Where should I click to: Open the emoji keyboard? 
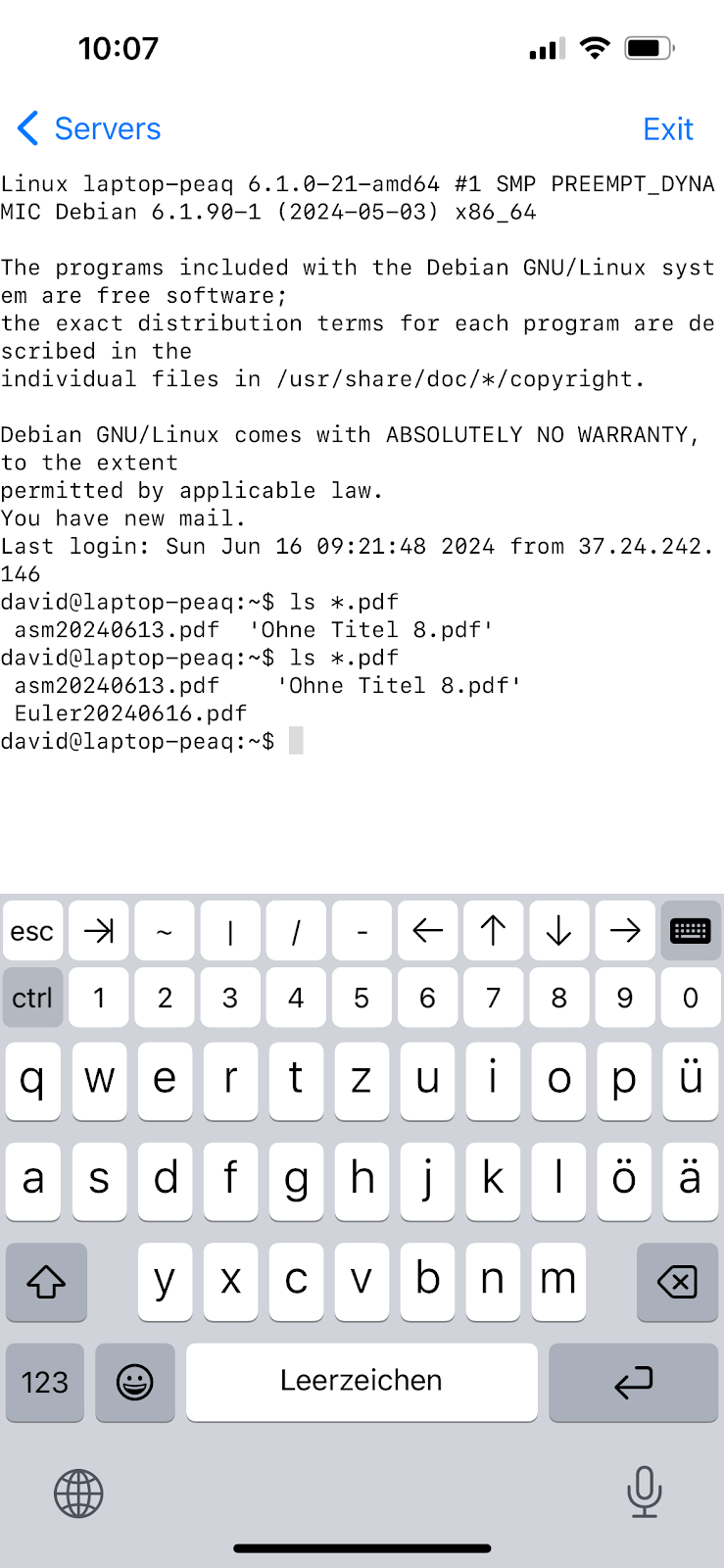[135, 1382]
